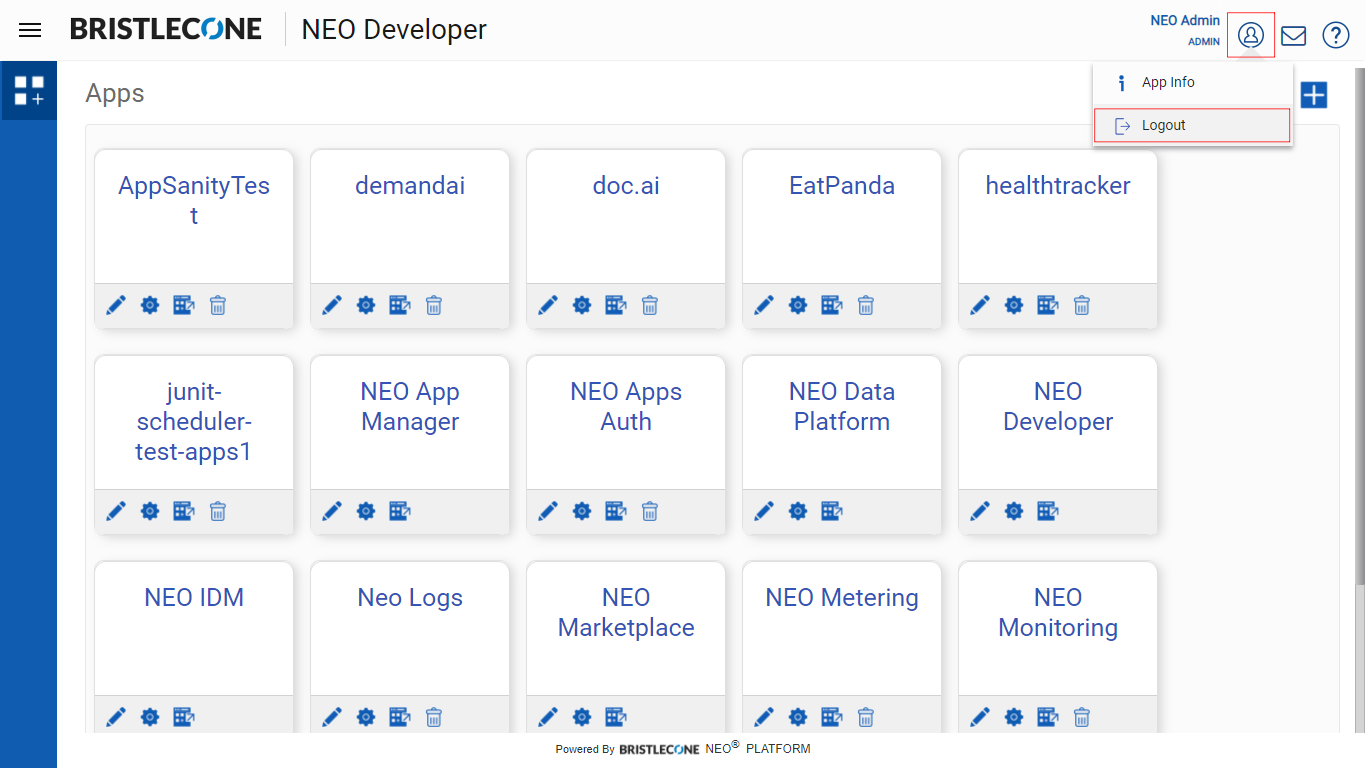Open export icon for NEO Developer
The image size is (1366, 768).
coord(1048,511)
